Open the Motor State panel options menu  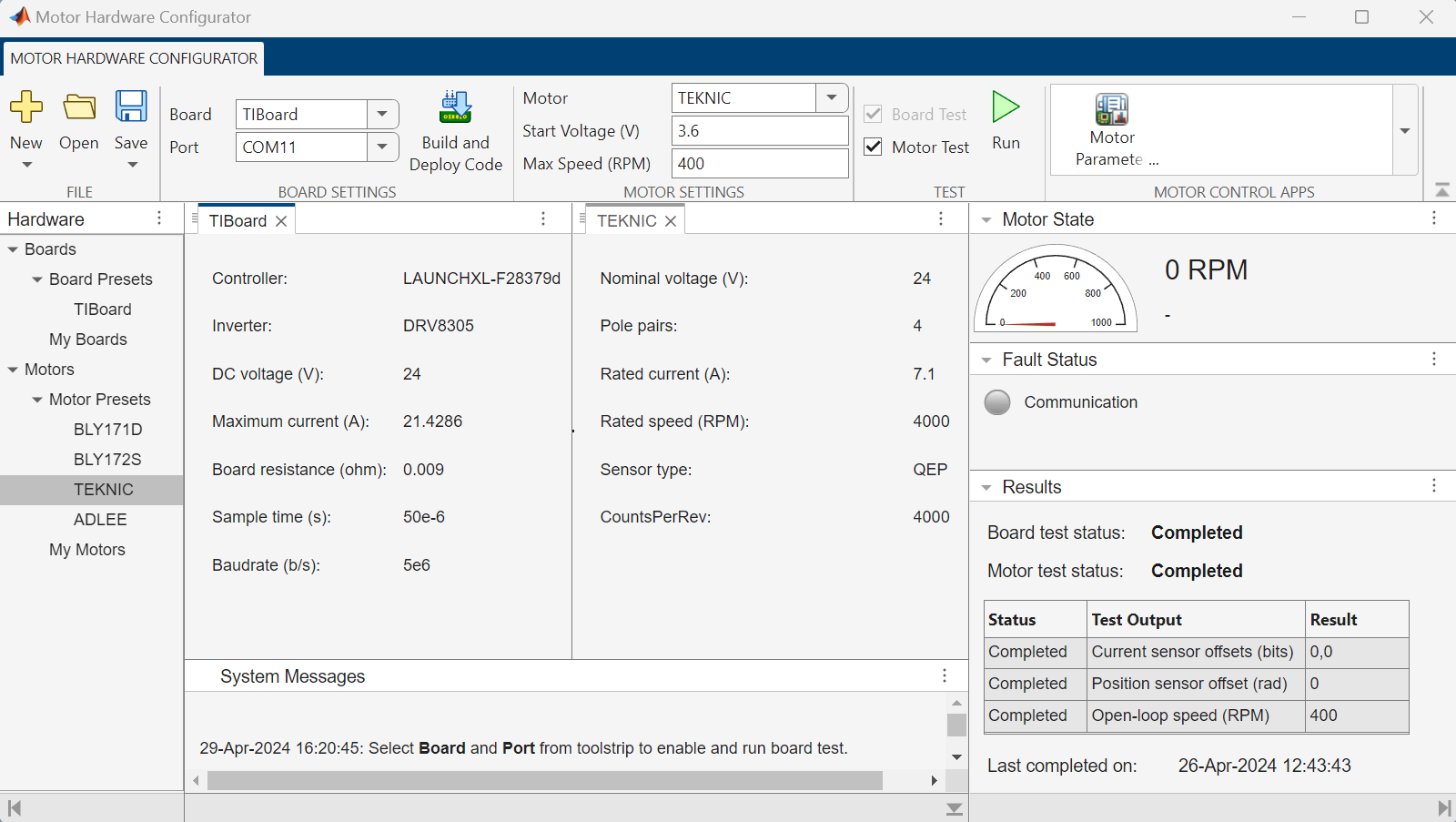point(1434,218)
